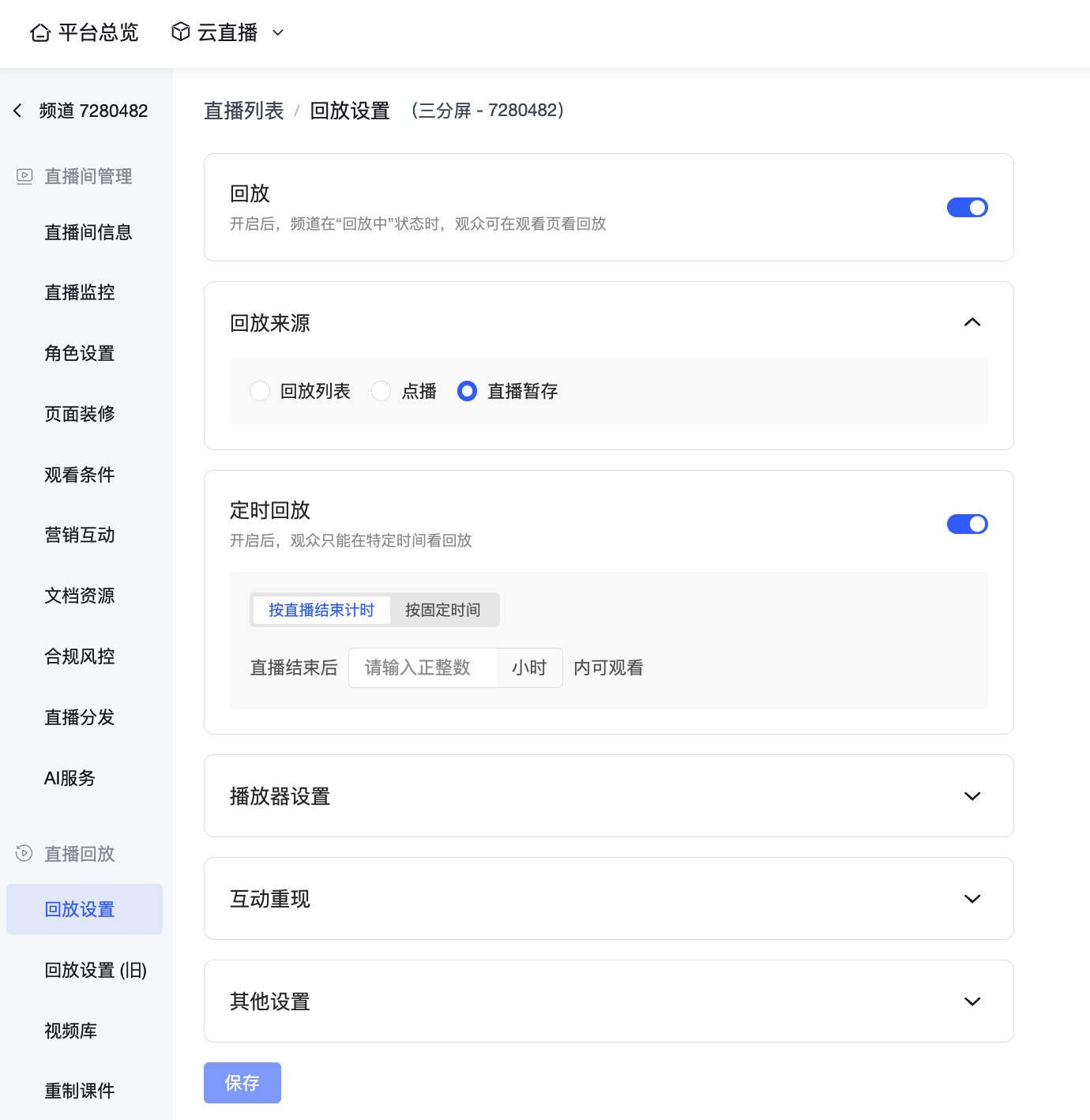Click the 直播间管理 section icon
The height and width of the screenshot is (1120, 1090).
24,176
